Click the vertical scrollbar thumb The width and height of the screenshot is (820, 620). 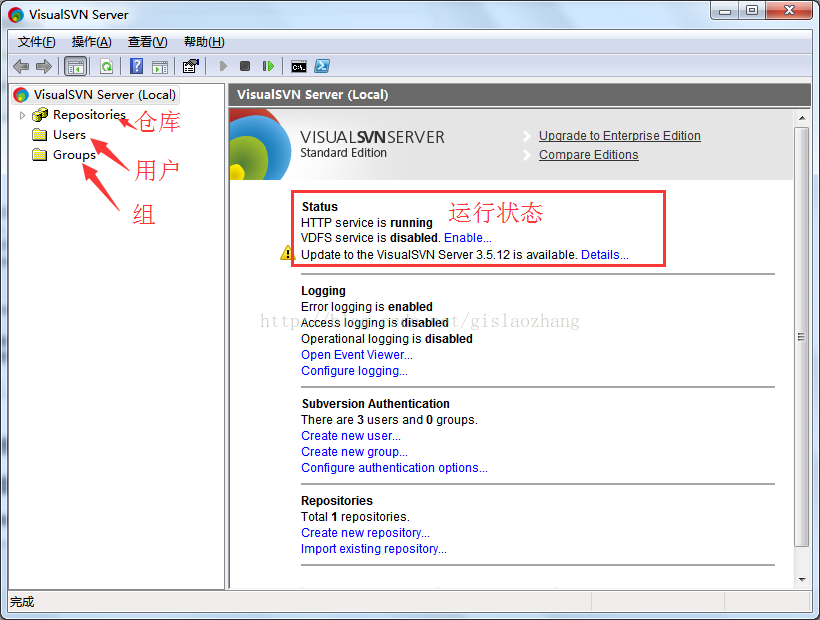click(x=802, y=337)
